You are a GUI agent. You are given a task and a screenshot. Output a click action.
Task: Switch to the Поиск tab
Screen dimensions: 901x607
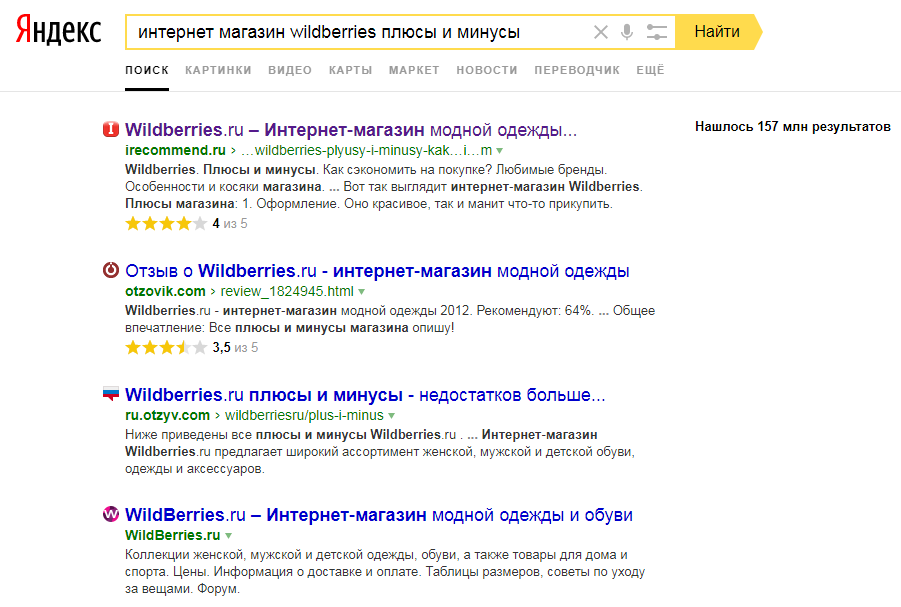[147, 70]
